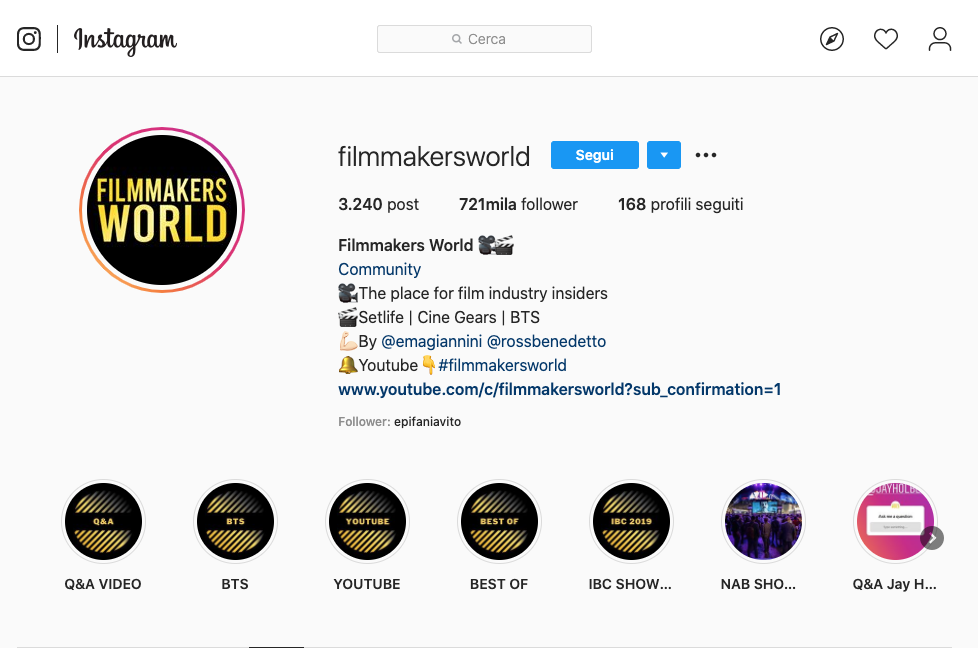Open the BEST OF highlight circle

coord(499,521)
